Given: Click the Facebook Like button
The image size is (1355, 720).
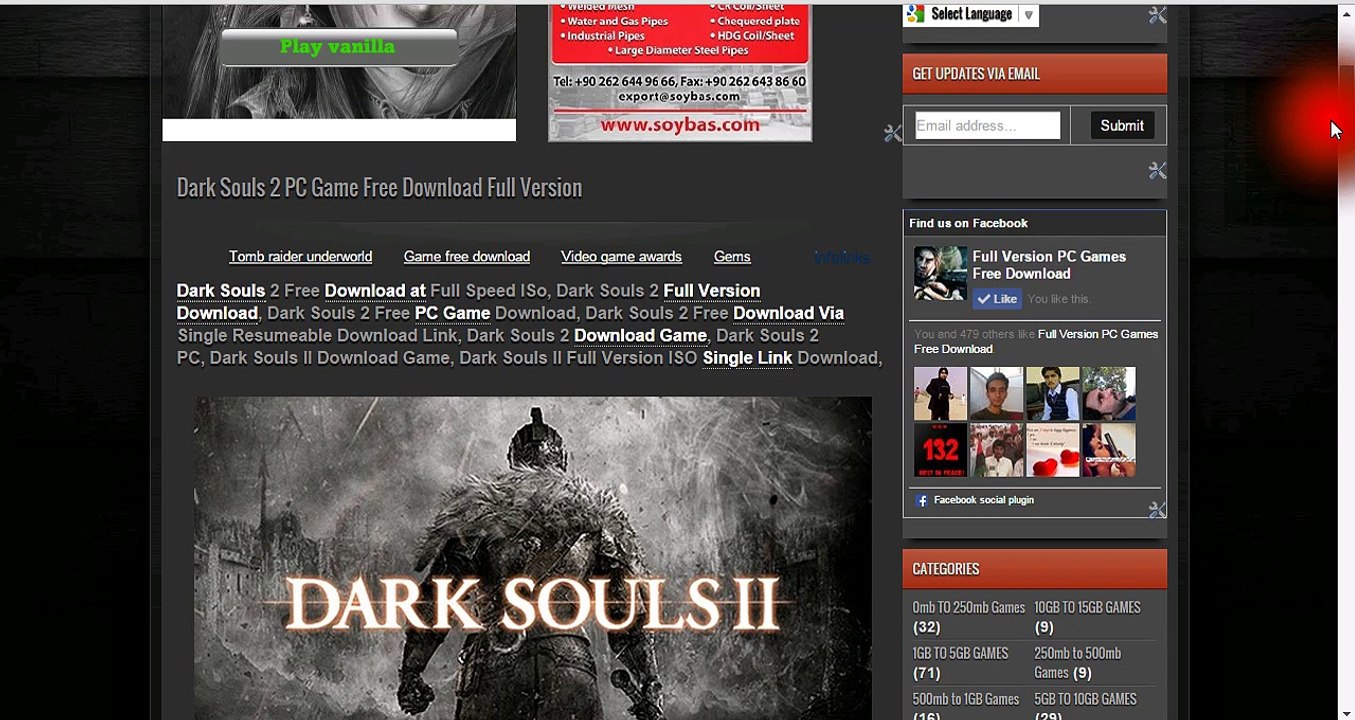Looking at the screenshot, I should pyautogui.click(x=996, y=299).
